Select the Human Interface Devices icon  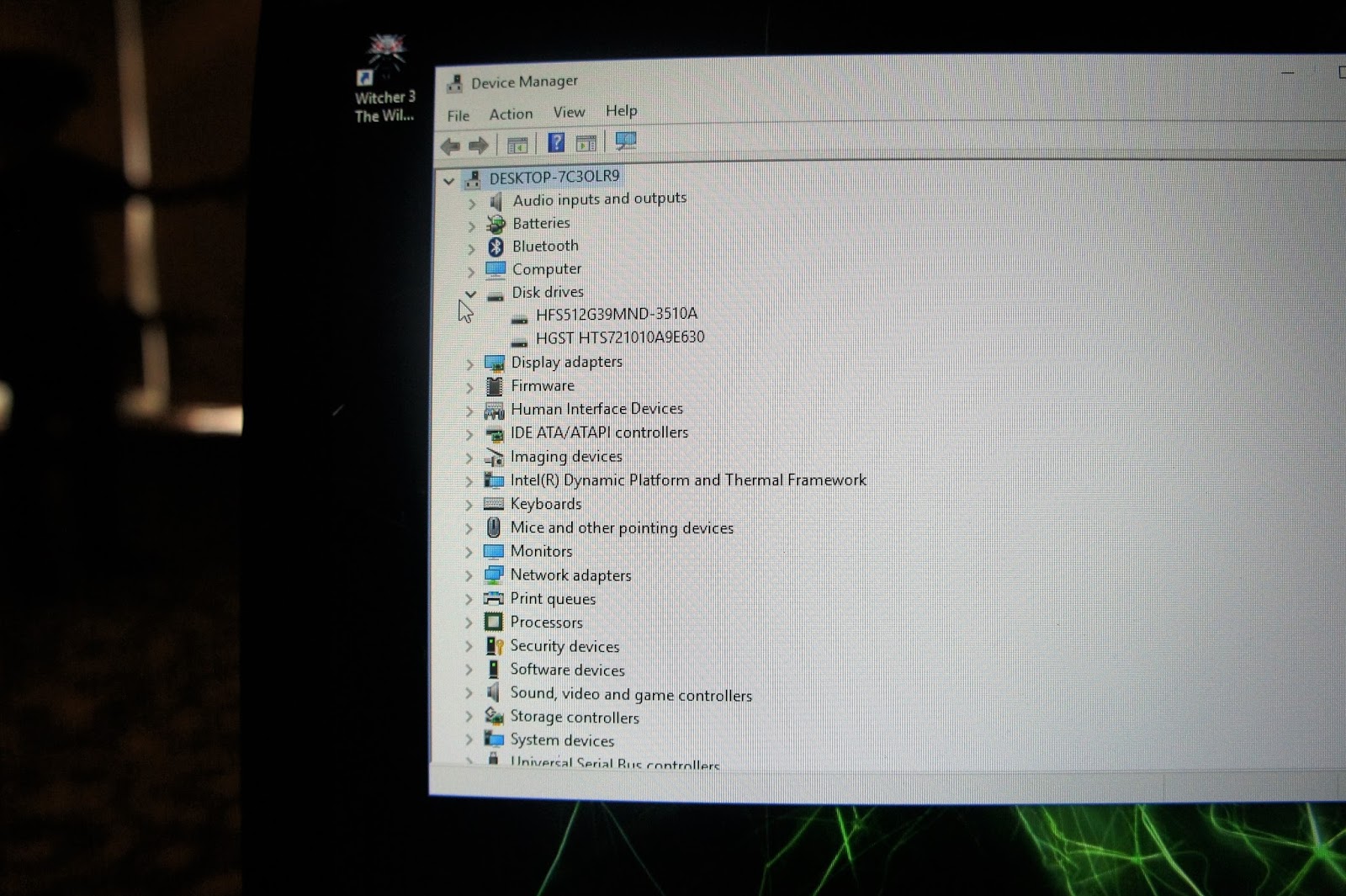494,411
